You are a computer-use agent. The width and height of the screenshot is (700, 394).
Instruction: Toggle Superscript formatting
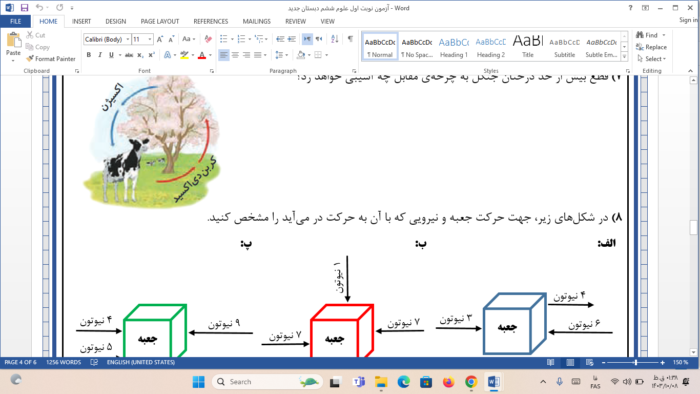(151, 55)
